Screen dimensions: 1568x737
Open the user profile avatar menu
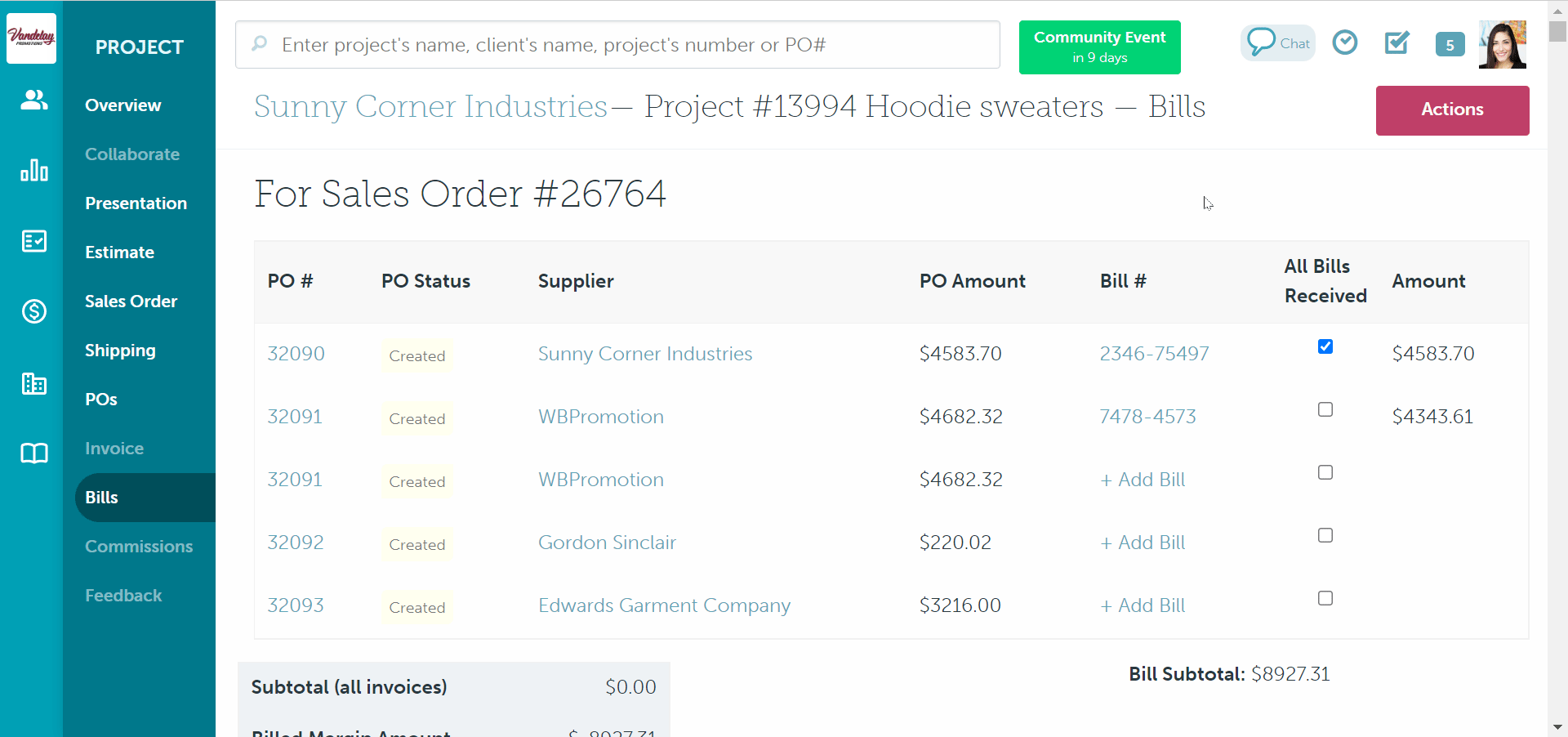pos(1502,45)
